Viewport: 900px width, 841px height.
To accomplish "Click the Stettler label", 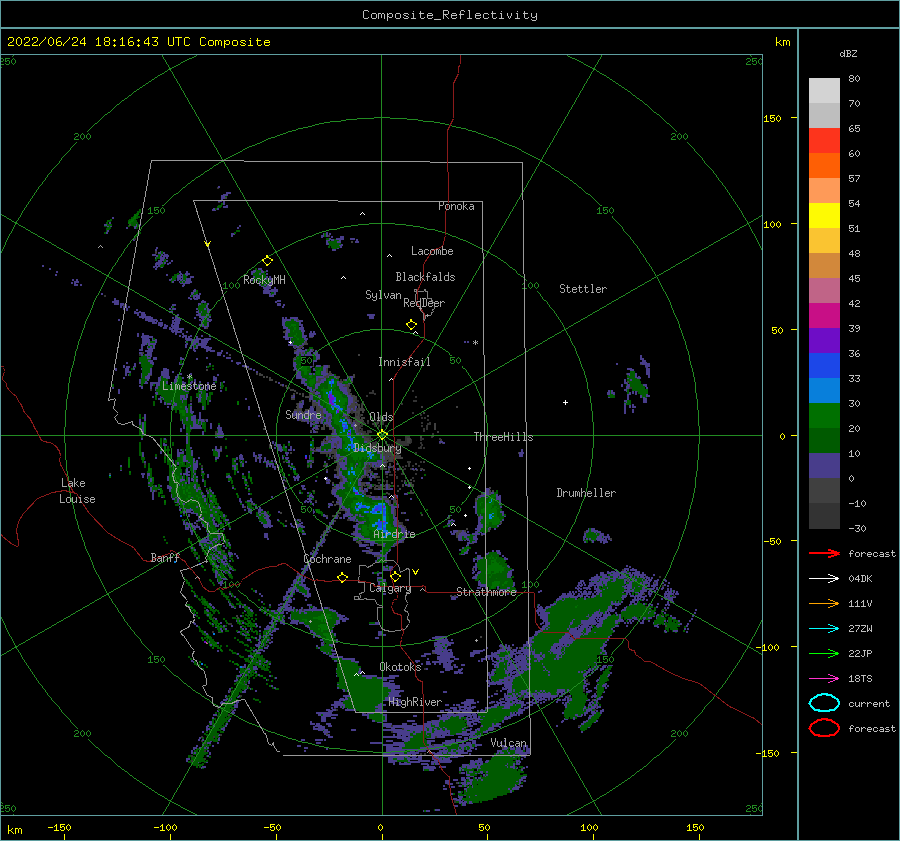I will click(x=583, y=289).
